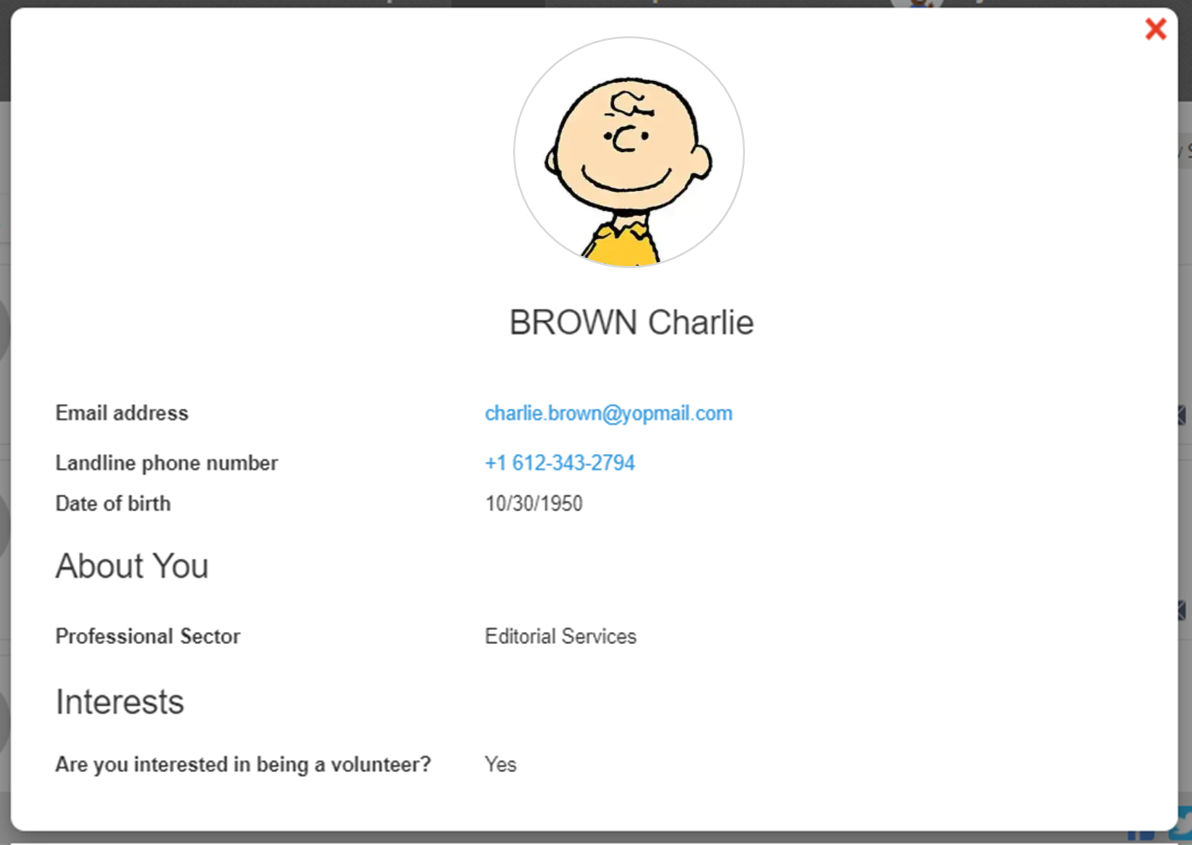Select the Yes volunteer answer

[x=500, y=765]
